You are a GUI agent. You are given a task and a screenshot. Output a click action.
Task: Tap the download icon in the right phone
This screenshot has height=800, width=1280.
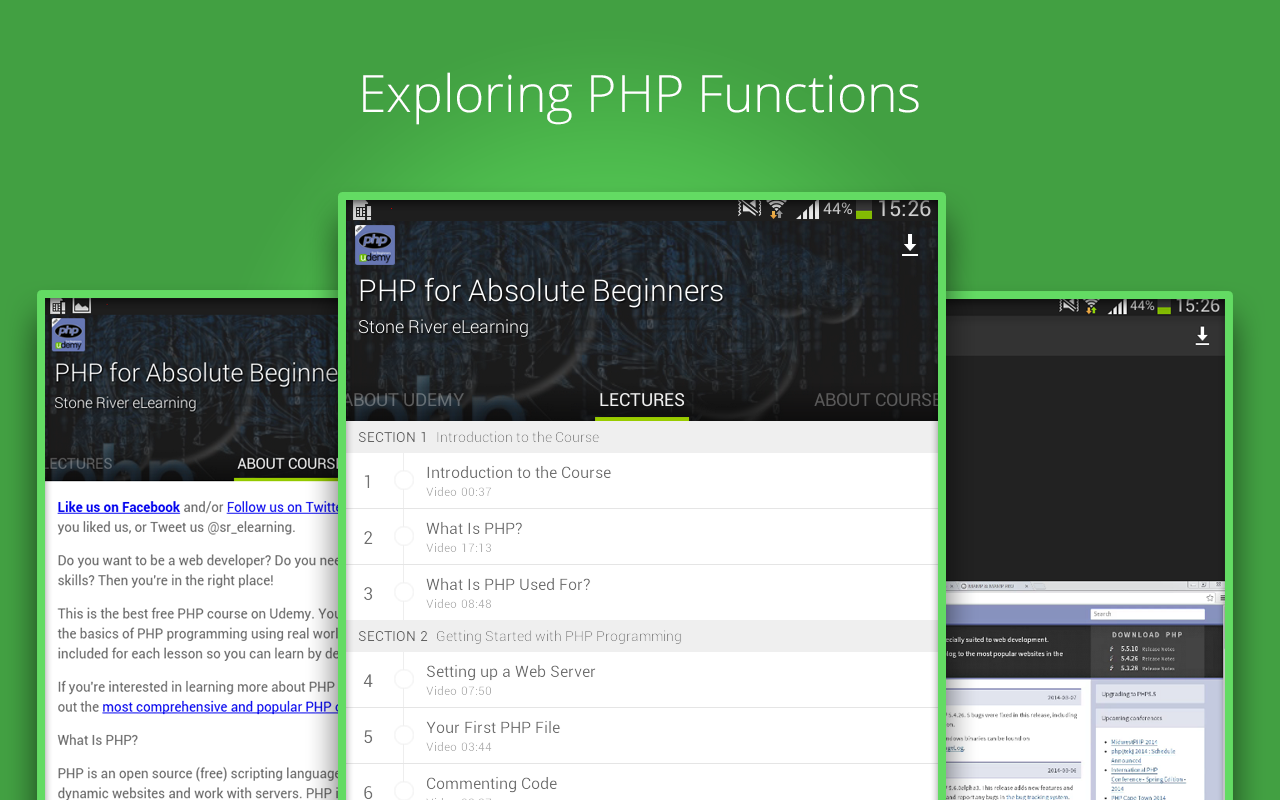point(1203,336)
